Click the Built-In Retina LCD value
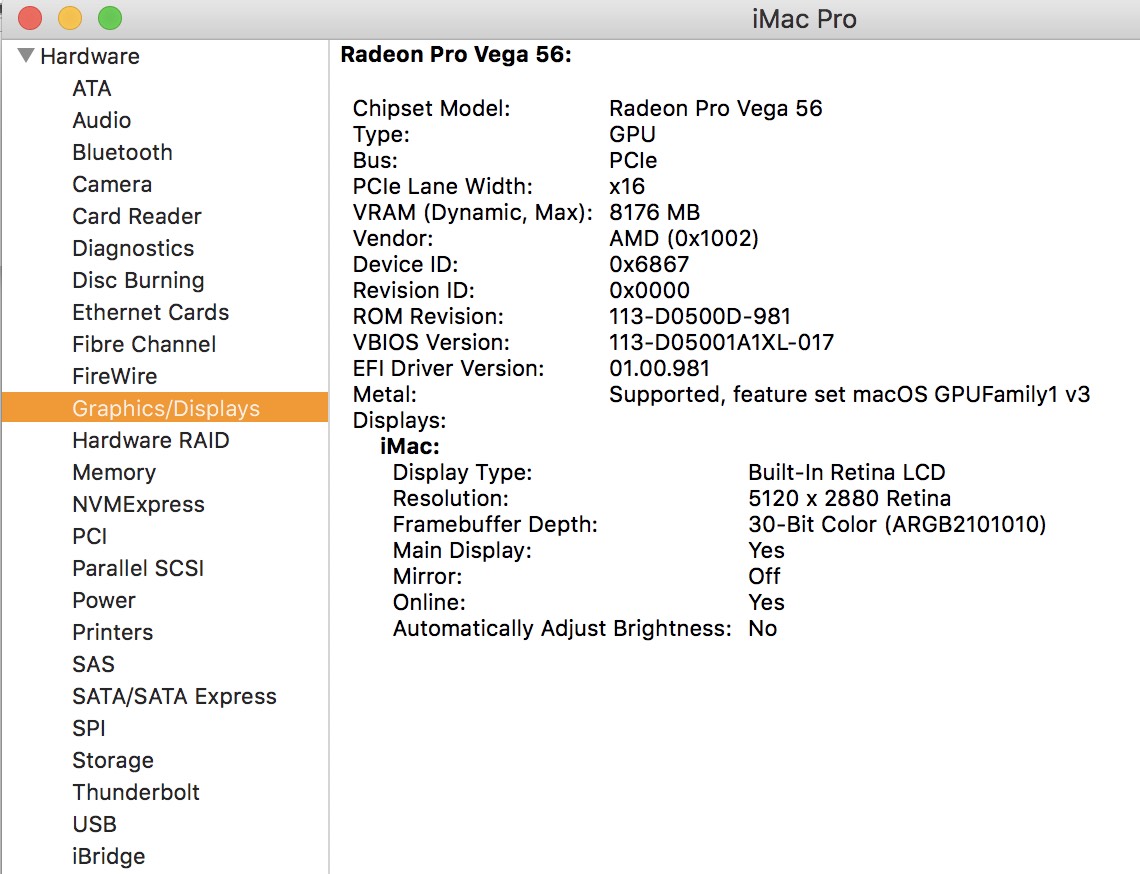Screen dimensions: 1140x874 tap(846, 472)
